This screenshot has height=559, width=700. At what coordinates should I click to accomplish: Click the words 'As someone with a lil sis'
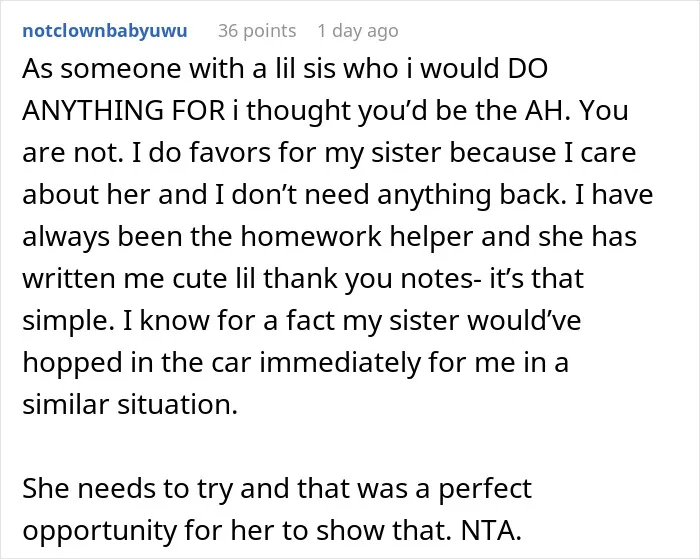click(x=179, y=68)
